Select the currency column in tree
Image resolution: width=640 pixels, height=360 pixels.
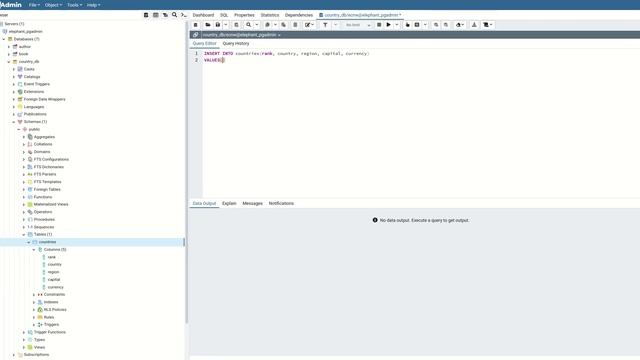click(x=56, y=287)
